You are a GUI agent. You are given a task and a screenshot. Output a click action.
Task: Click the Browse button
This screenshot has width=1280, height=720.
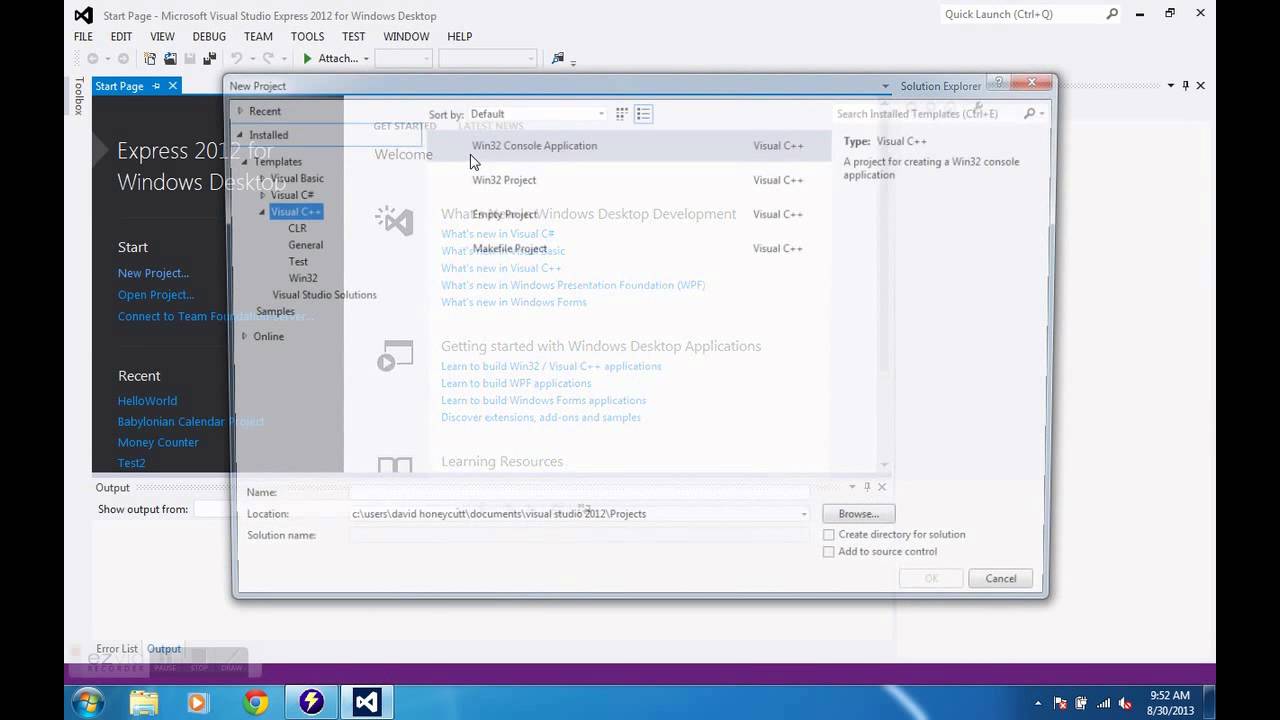click(x=858, y=514)
